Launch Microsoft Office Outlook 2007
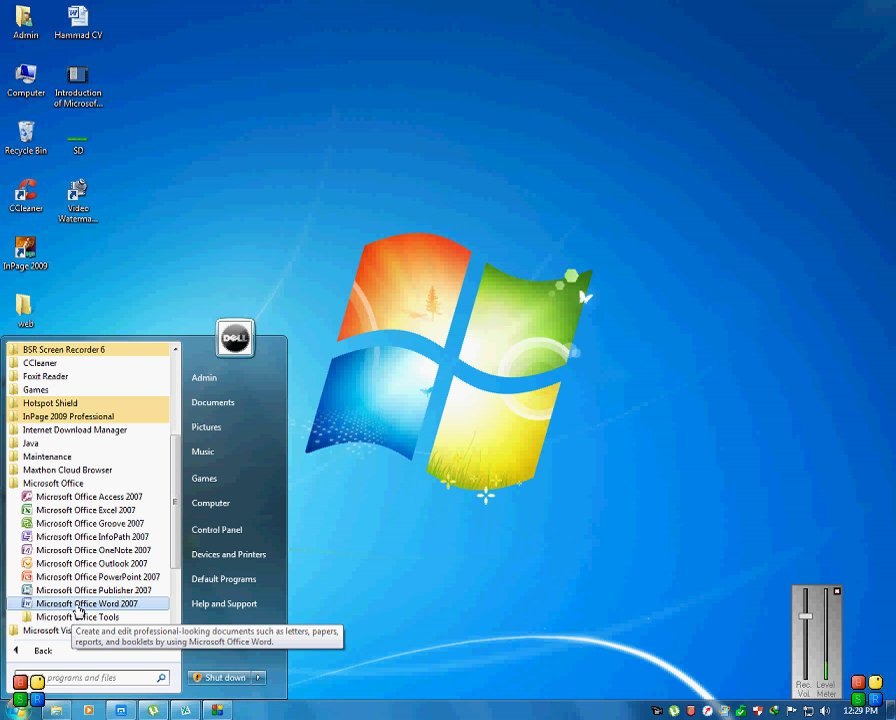Image resolution: width=896 pixels, height=720 pixels. pos(88,563)
